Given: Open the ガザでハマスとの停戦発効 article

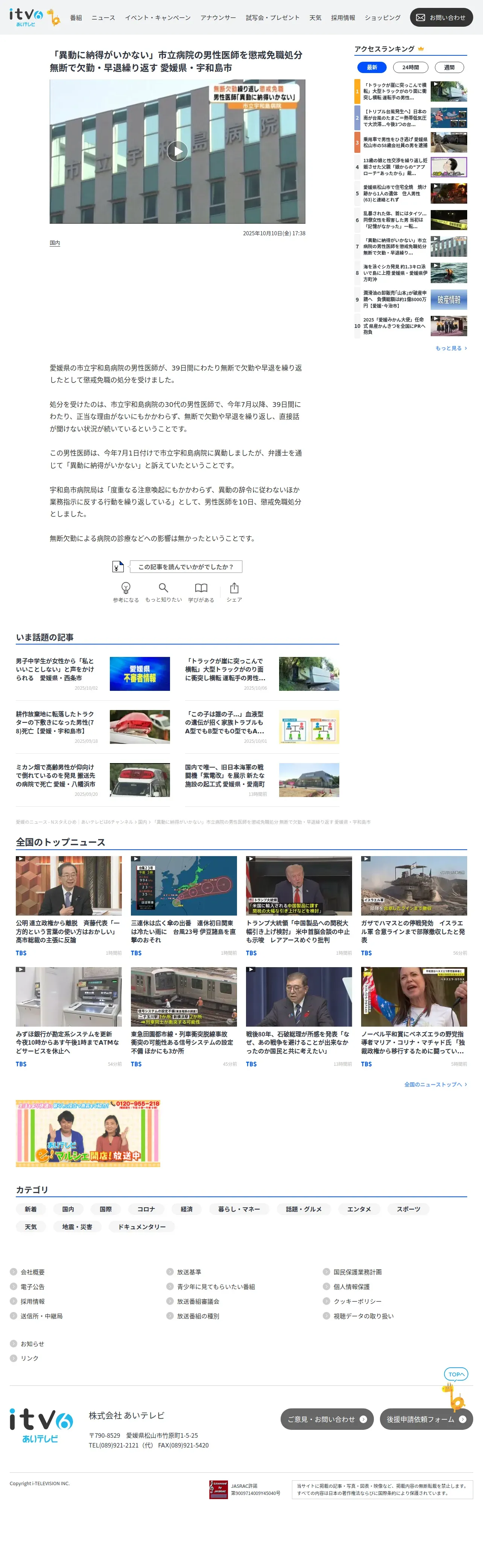Looking at the screenshot, I should [414, 931].
